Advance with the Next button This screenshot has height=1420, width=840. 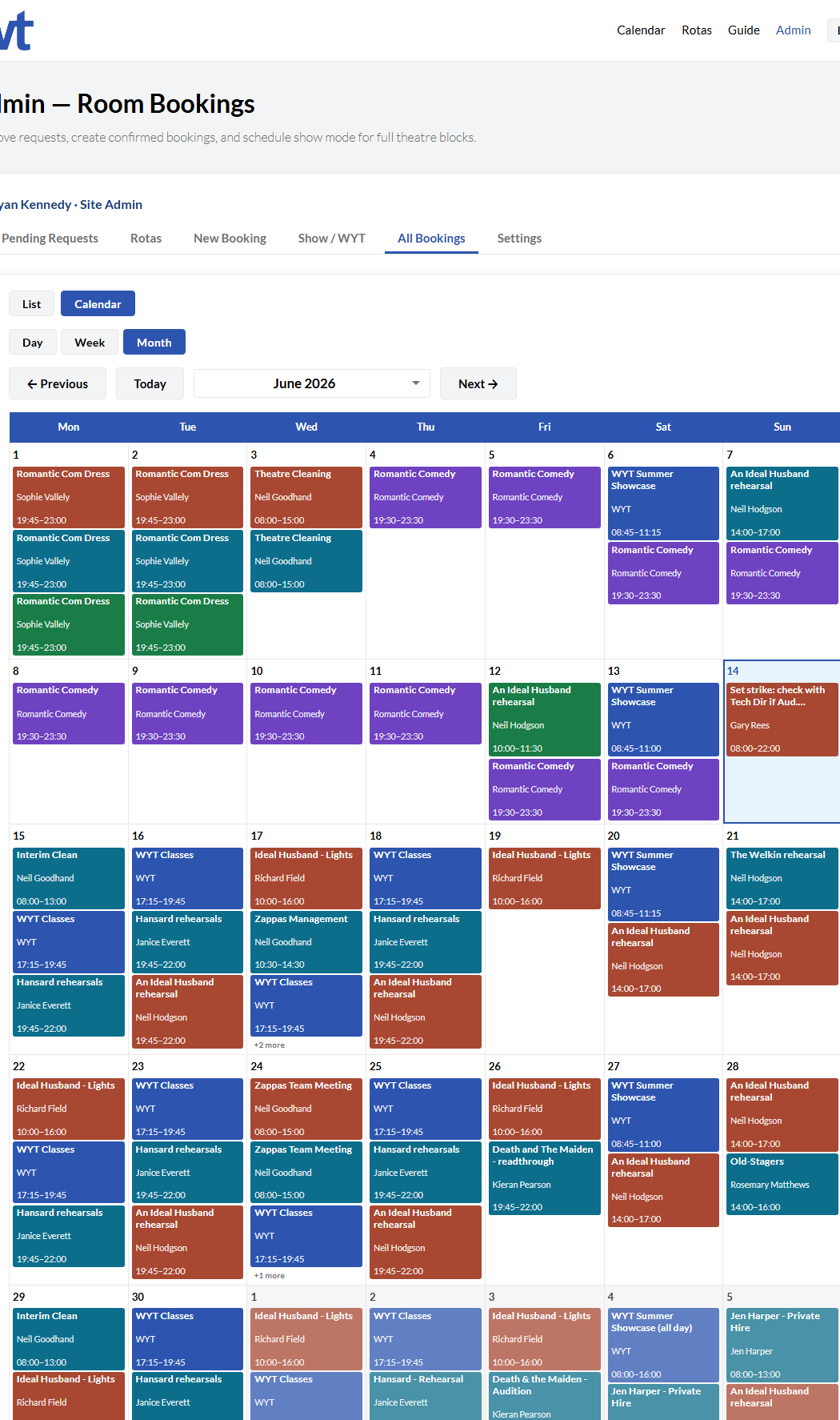pyautogui.click(x=478, y=383)
